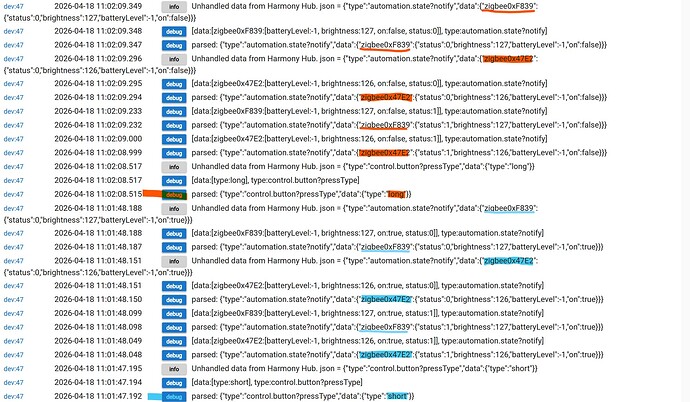Click the info badge at 11:01:47.195
This screenshot has width=690, height=402.
pyautogui.click(x=174, y=369)
